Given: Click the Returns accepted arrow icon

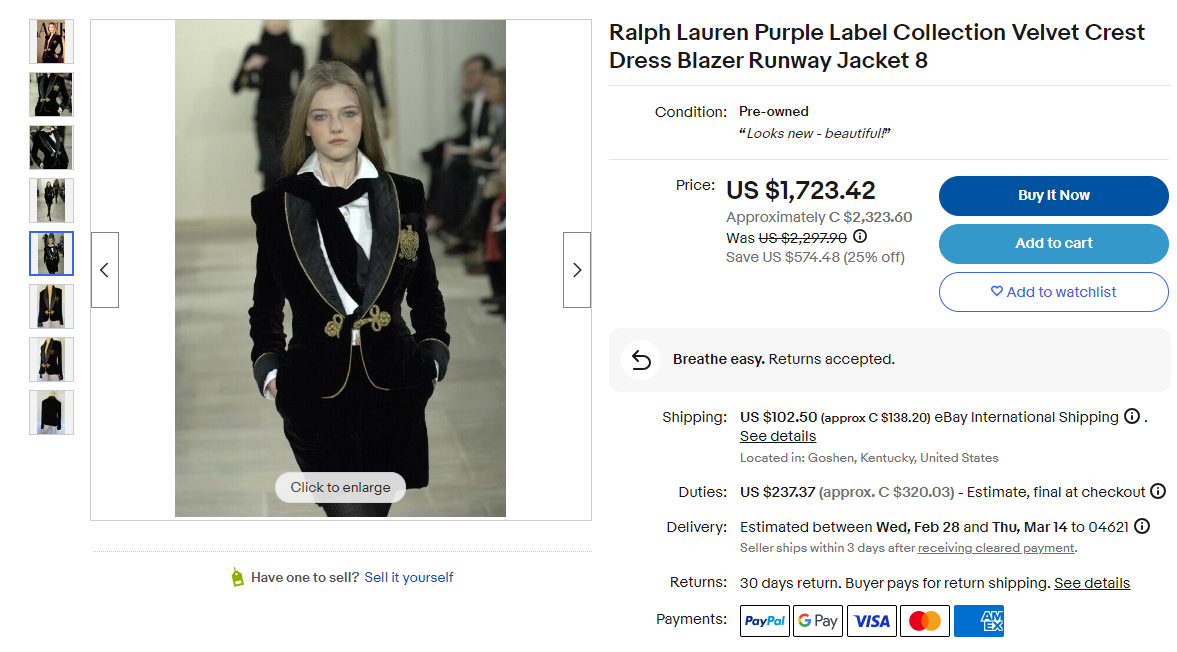Looking at the screenshot, I should 641,360.
